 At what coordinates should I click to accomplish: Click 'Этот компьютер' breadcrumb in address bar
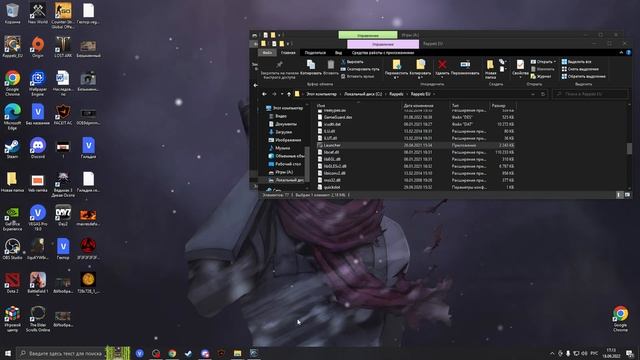tap(322, 94)
